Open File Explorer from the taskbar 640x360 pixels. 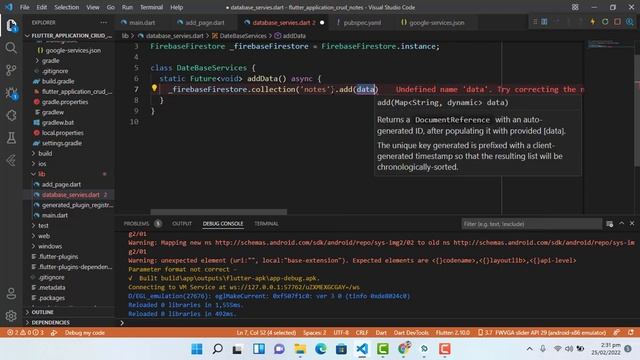click(300, 349)
